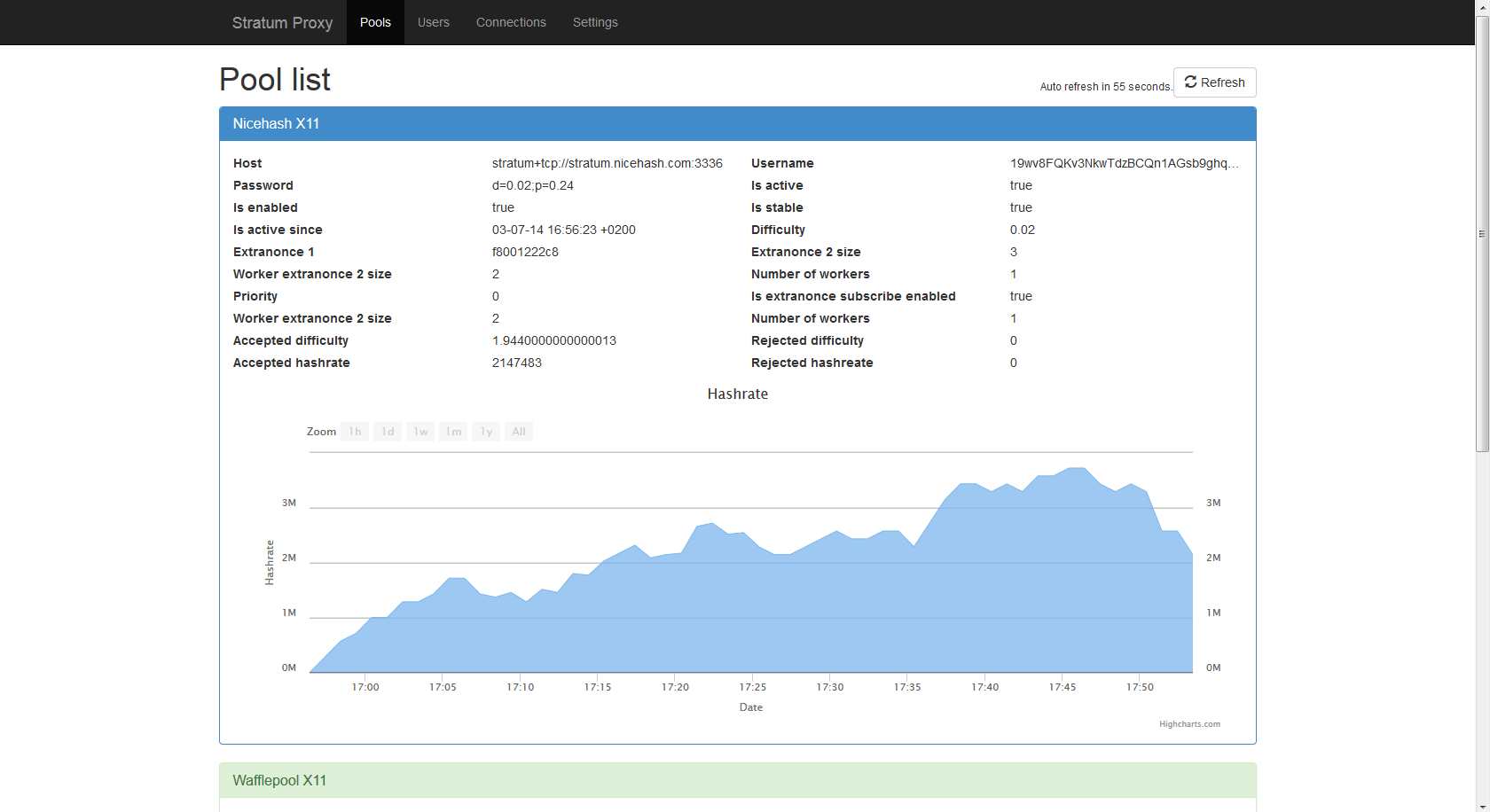Click the chart Zoom label

point(321,432)
